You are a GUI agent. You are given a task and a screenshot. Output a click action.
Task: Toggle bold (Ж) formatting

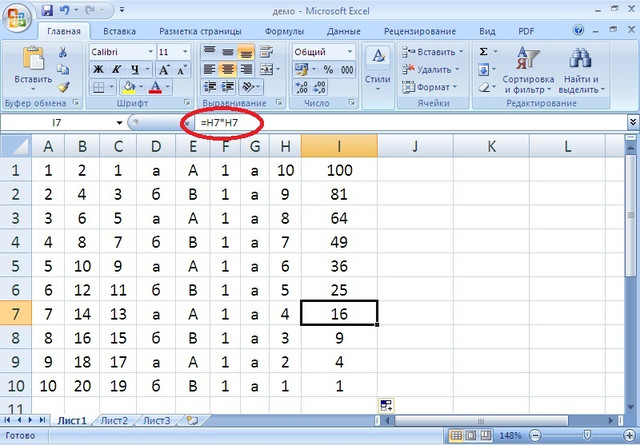[99, 70]
